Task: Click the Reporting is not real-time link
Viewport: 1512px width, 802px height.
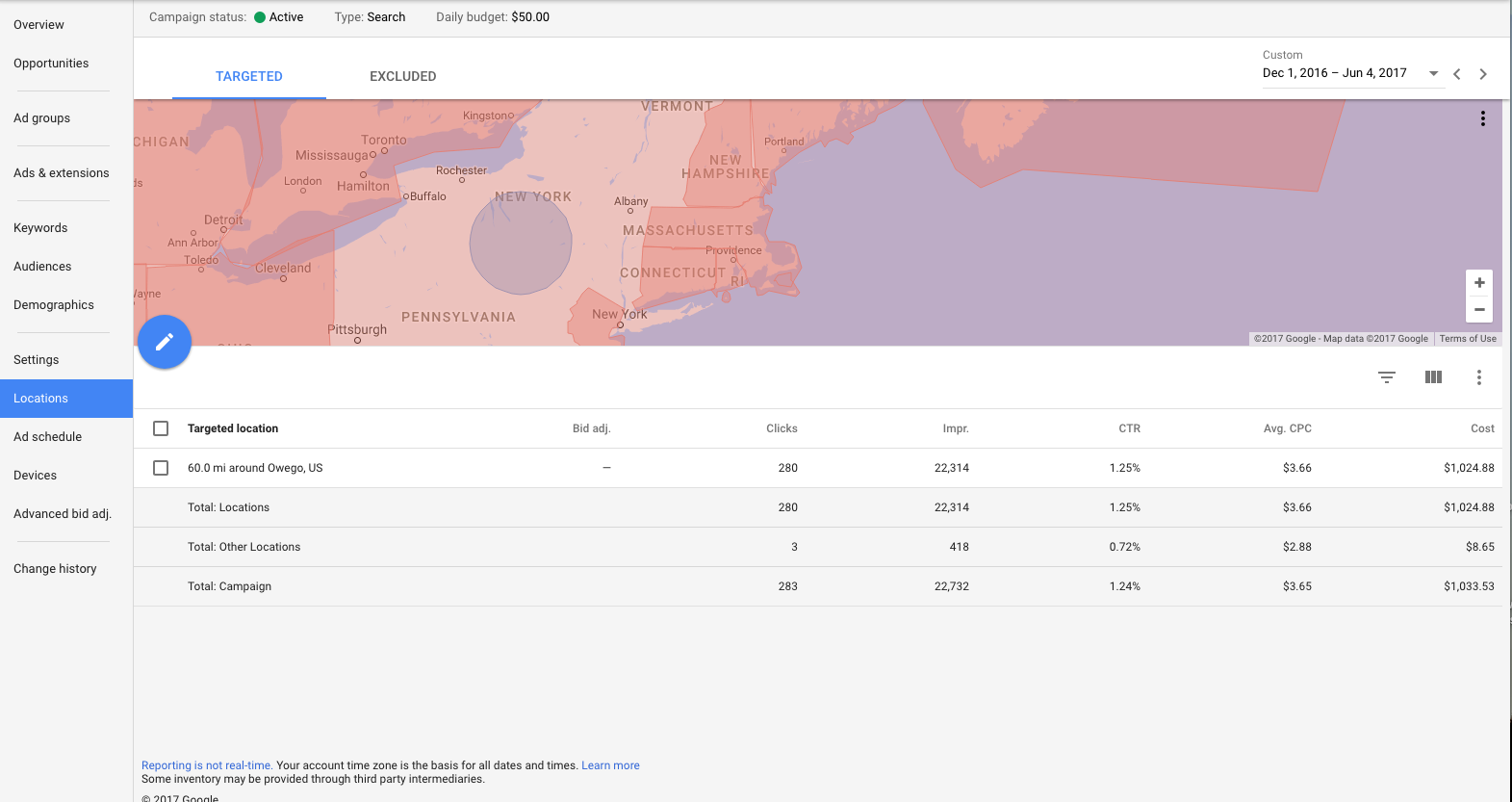Action: point(207,765)
